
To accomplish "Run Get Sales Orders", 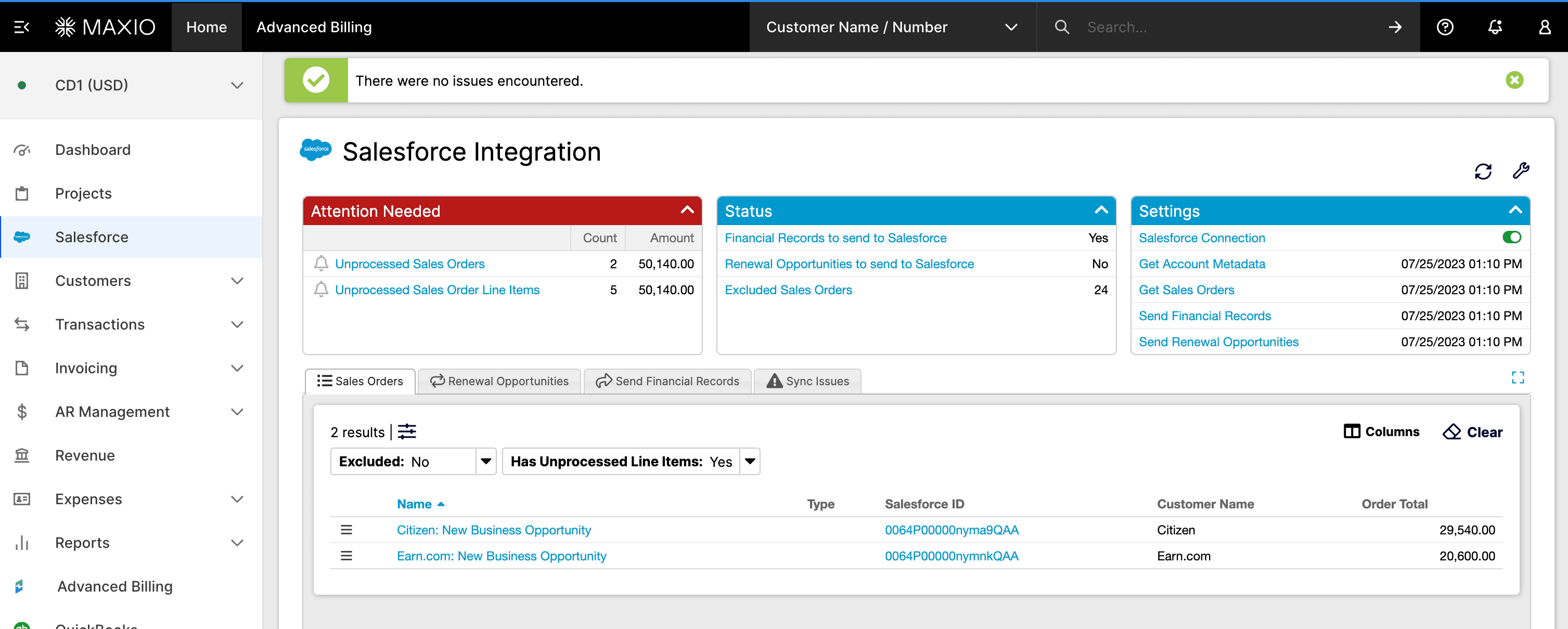I will [x=1186, y=290].
